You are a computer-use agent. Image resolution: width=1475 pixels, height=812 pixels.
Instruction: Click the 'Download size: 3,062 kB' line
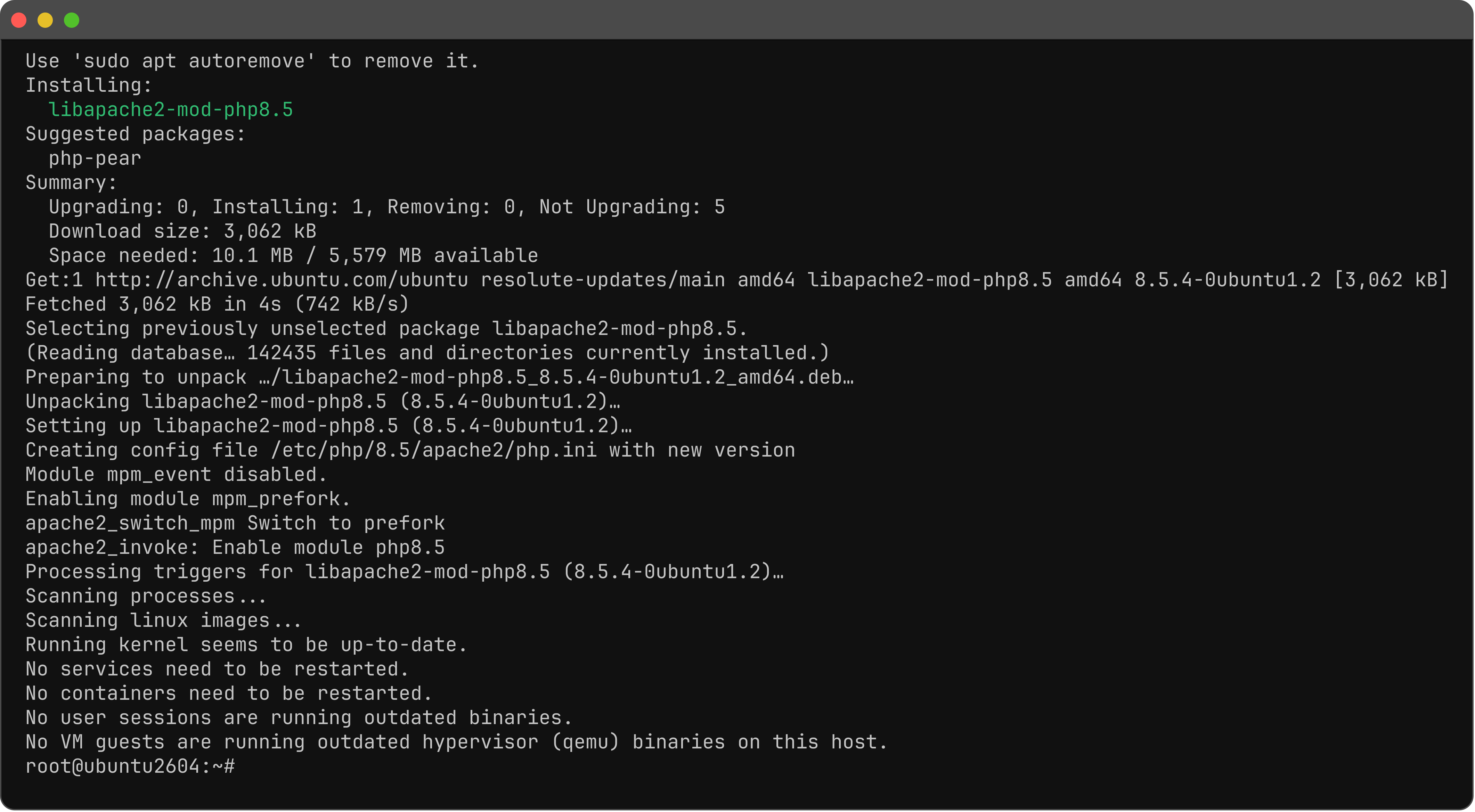[183, 231]
